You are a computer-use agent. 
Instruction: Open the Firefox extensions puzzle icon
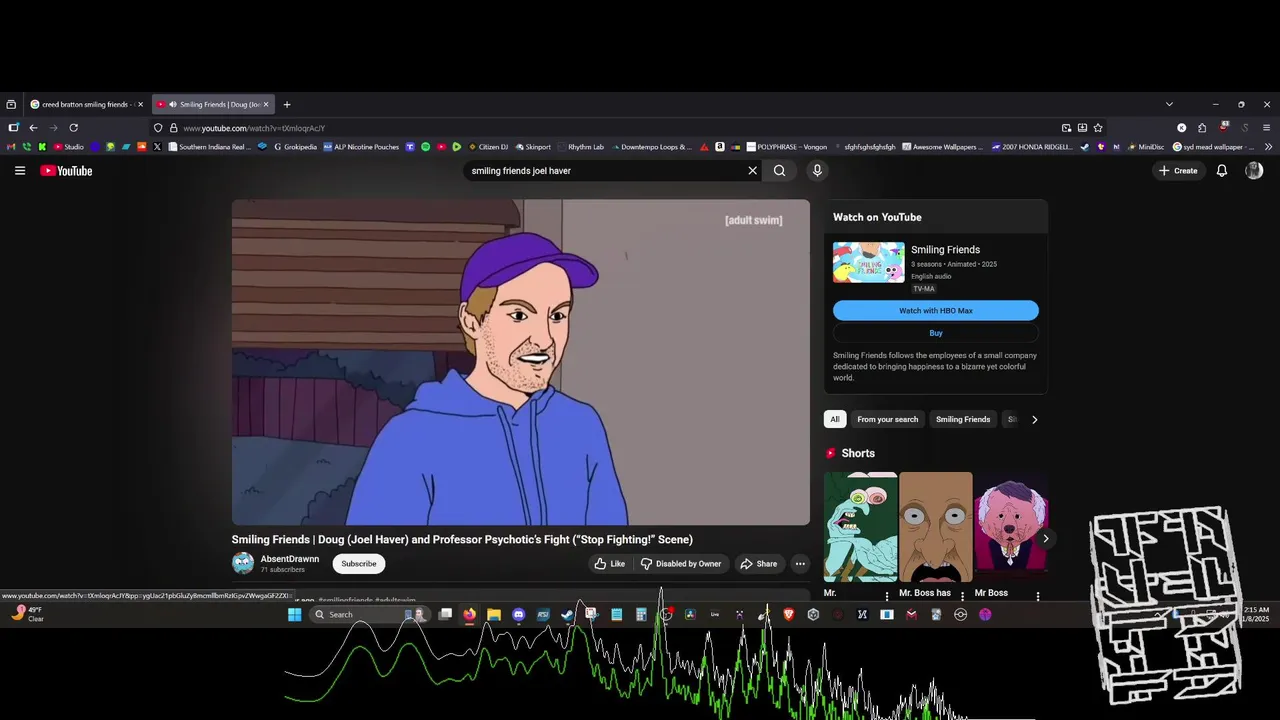click(1202, 128)
